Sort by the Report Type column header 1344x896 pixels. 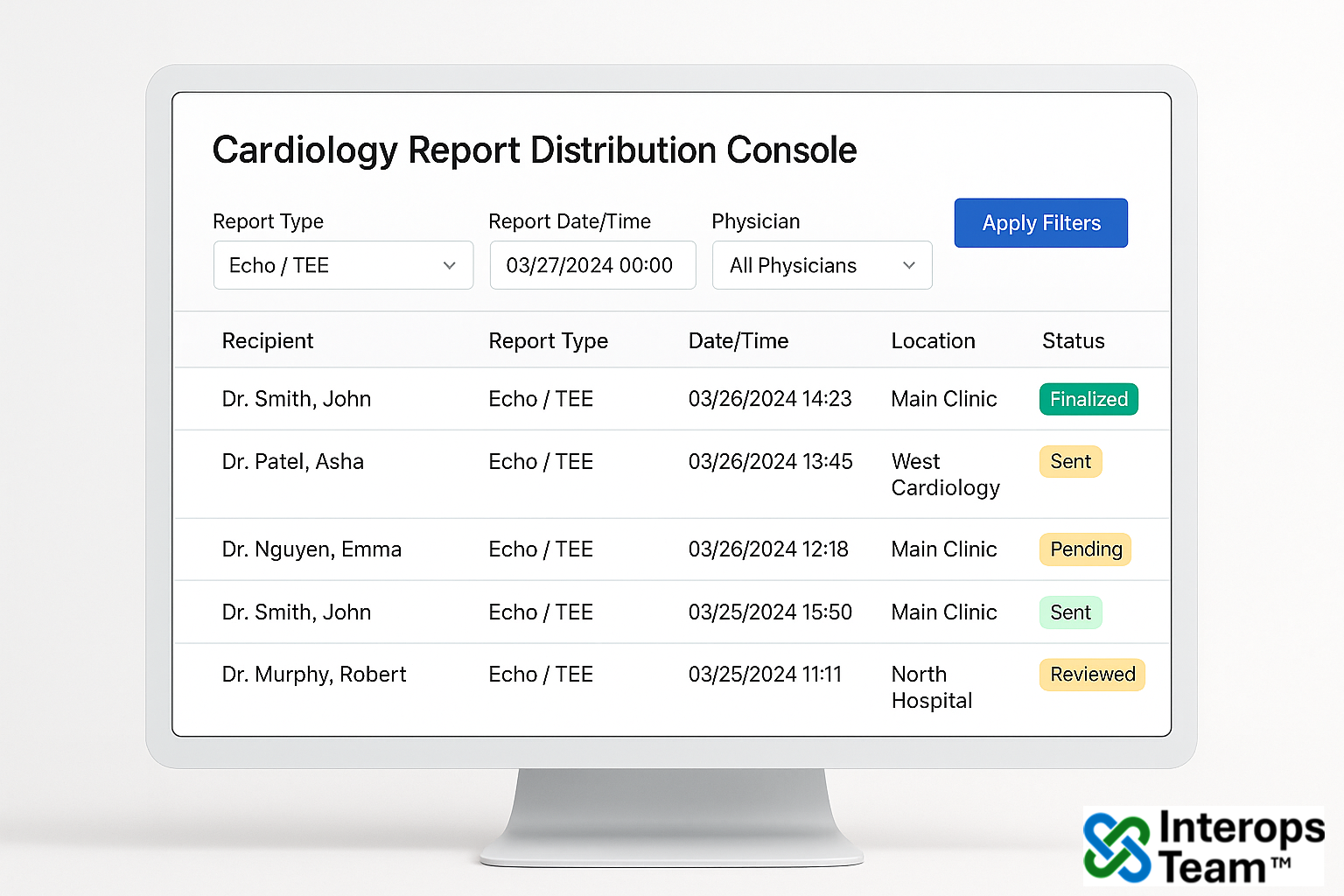pyautogui.click(x=549, y=341)
